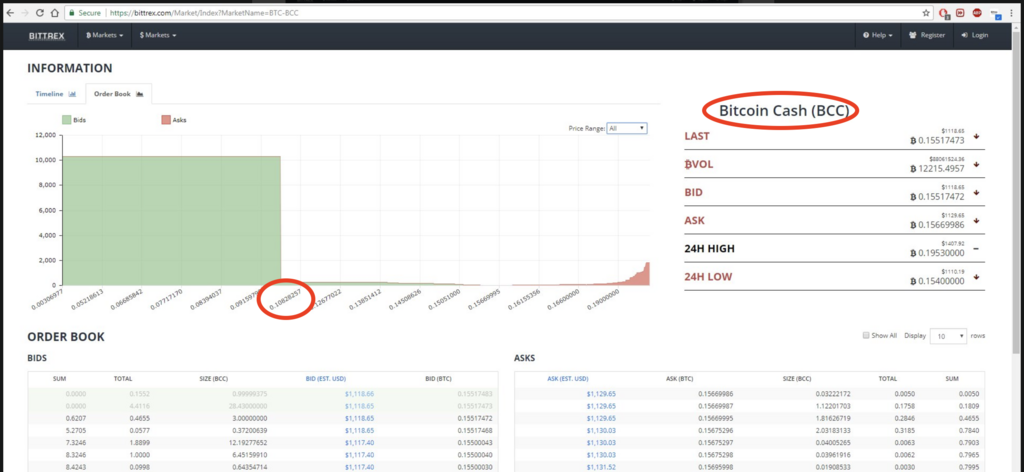Click the down arrow next to LAST price
This screenshot has height=472, width=1024.
point(976,136)
